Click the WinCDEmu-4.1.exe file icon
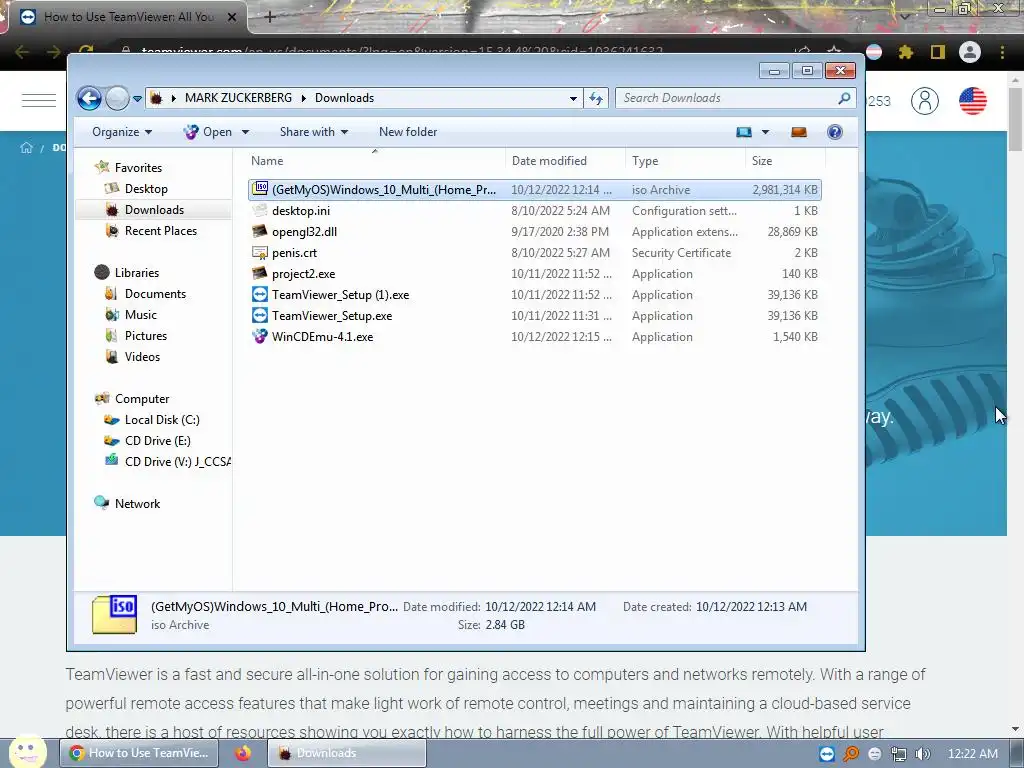 tap(260, 336)
